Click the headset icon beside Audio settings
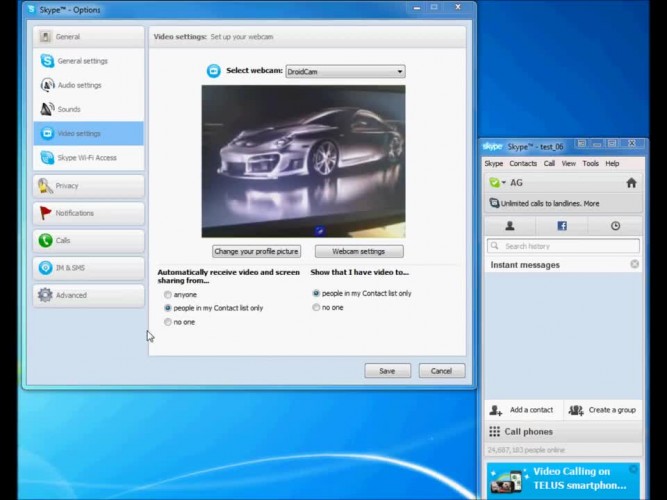The width and height of the screenshot is (667, 500). (47, 85)
